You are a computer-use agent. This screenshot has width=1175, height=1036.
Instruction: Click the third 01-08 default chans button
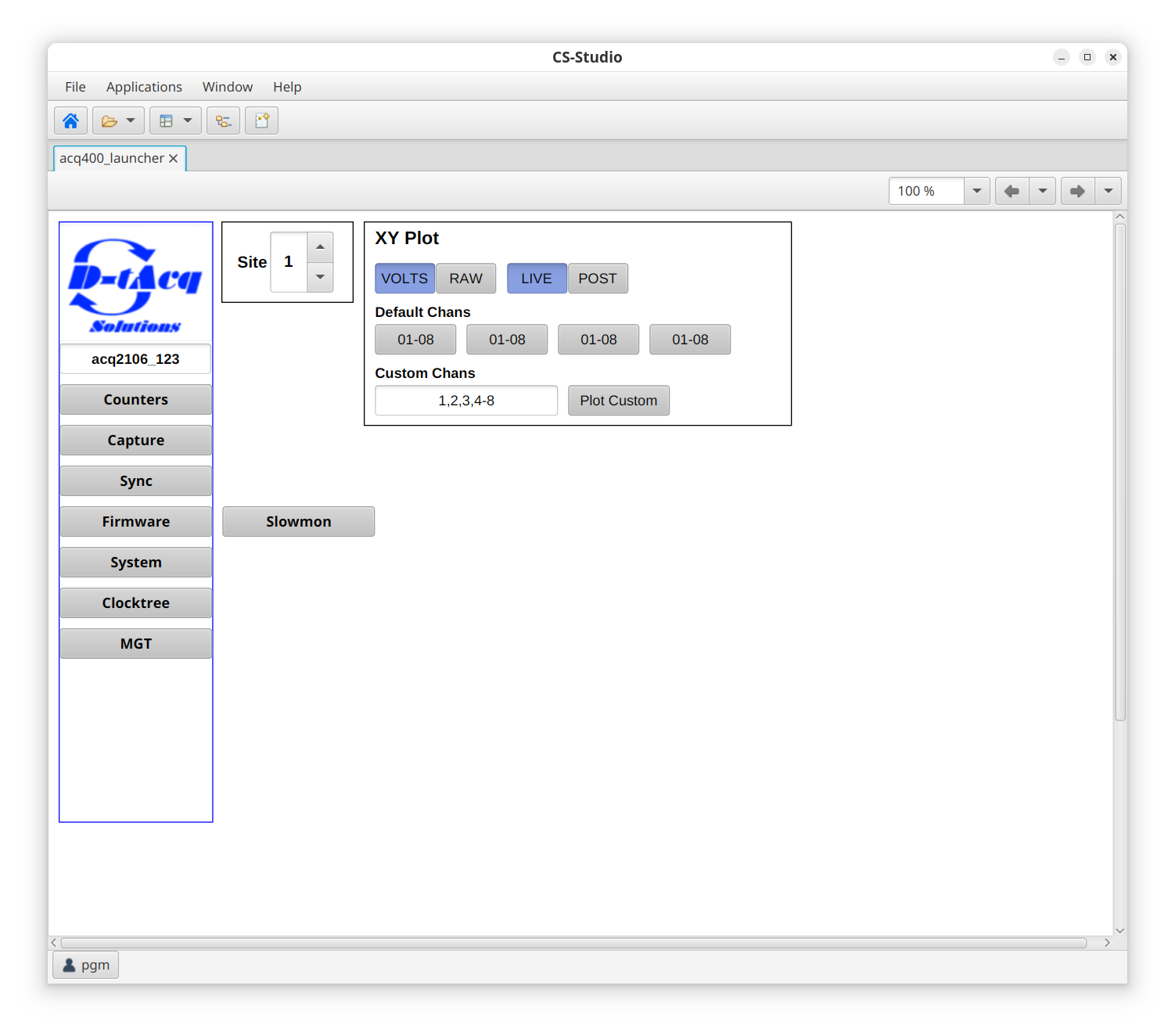tap(598, 340)
